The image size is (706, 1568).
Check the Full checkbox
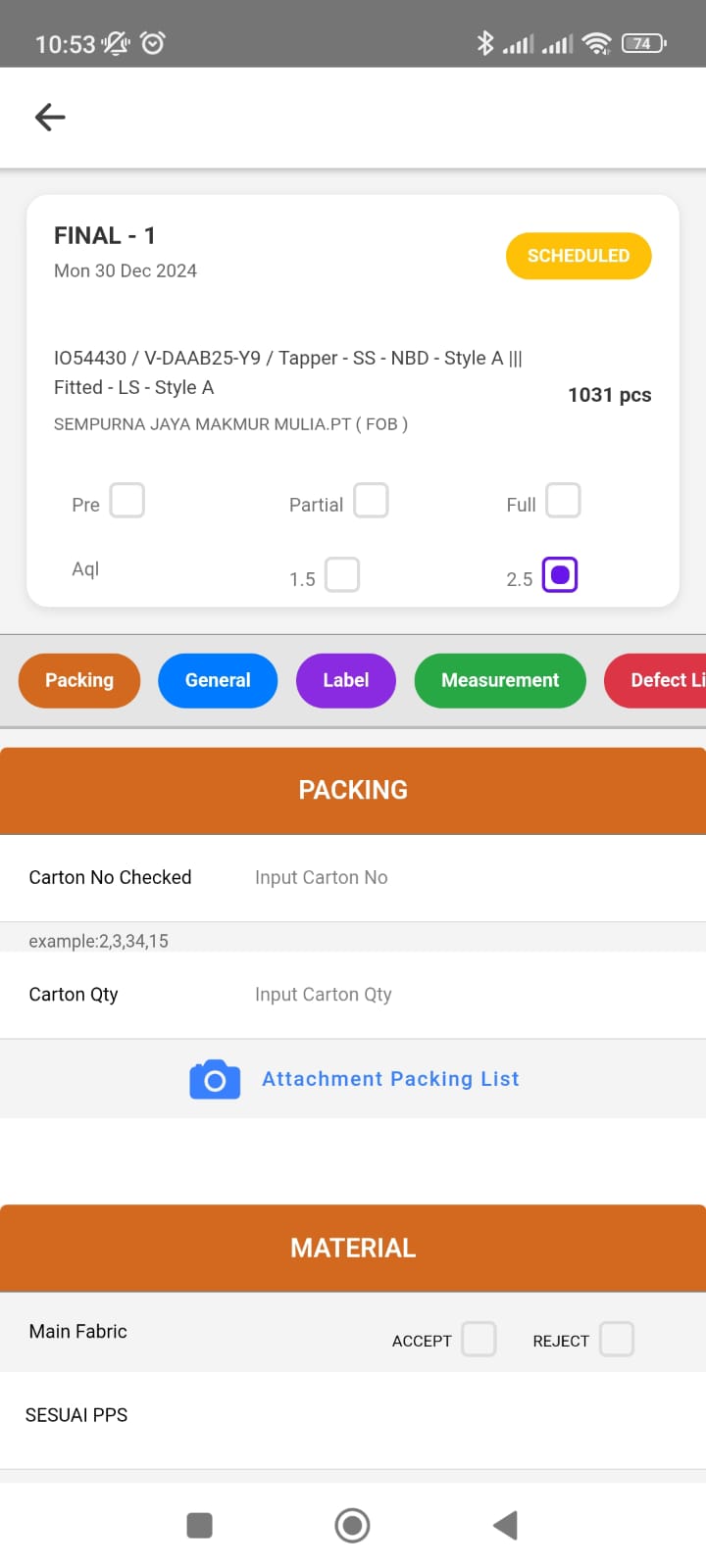coord(563,501)
